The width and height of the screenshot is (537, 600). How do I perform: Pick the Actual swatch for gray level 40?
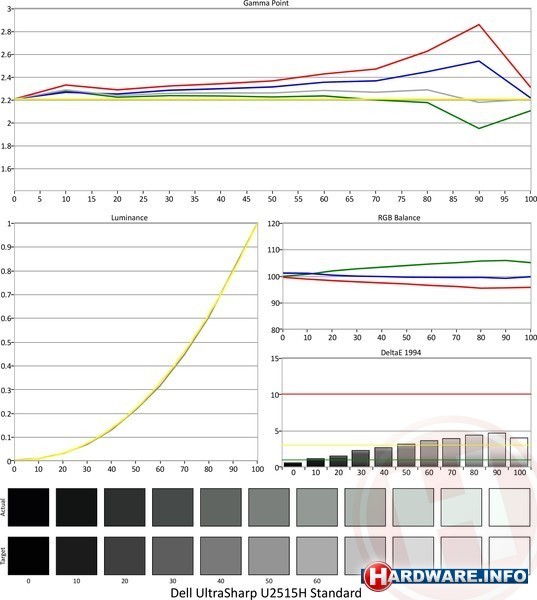point(221,507)
